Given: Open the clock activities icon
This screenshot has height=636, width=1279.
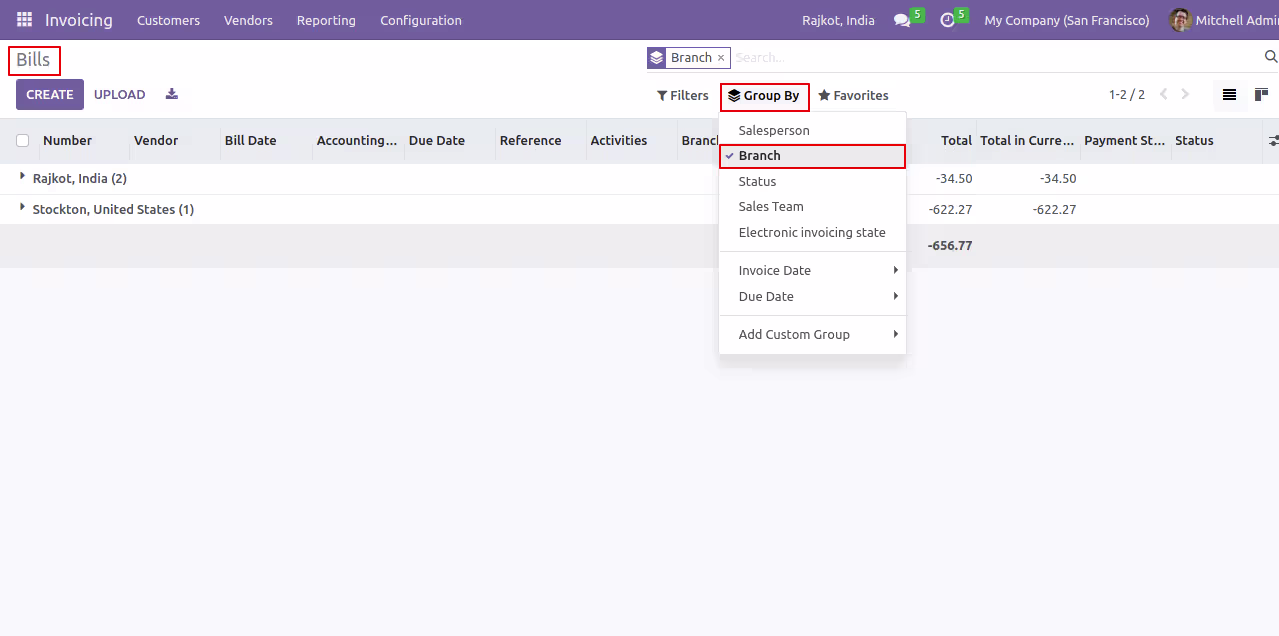Looking at the screenshot, I should tap(947, 20).
